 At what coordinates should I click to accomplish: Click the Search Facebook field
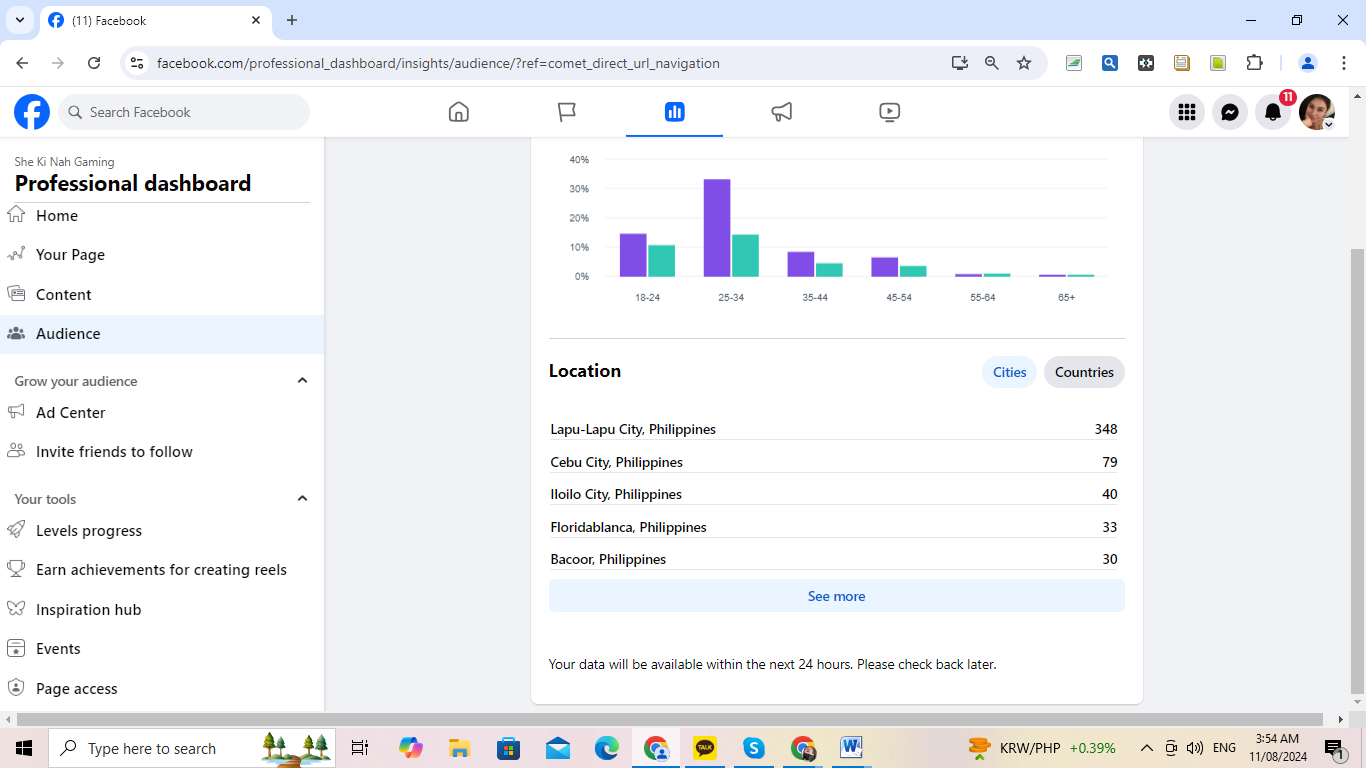point(184,112)
